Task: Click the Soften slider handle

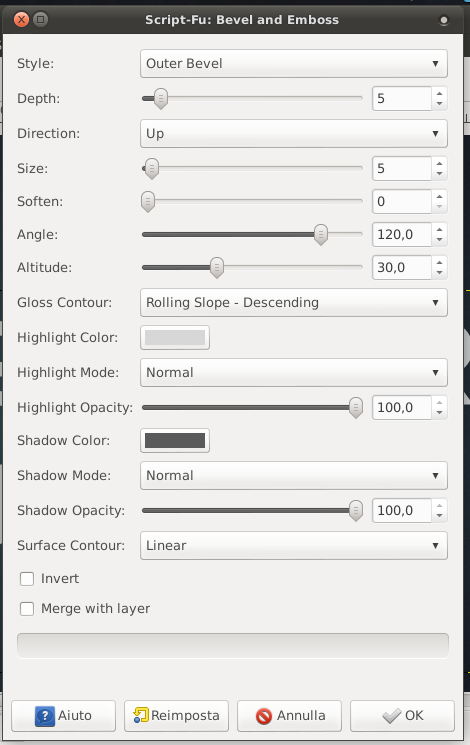Action: (148, 201)
